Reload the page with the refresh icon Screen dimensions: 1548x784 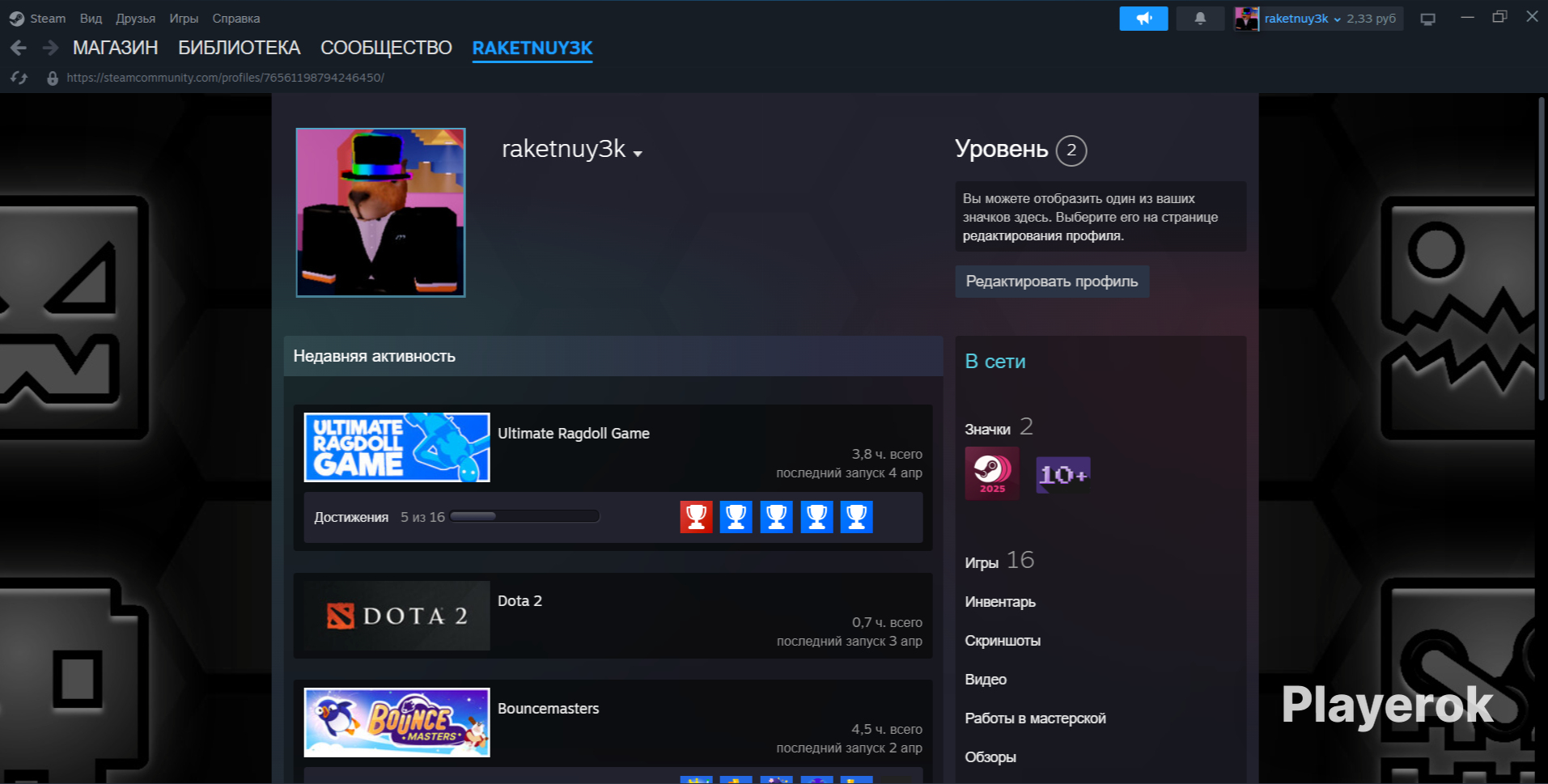[19, 78]
